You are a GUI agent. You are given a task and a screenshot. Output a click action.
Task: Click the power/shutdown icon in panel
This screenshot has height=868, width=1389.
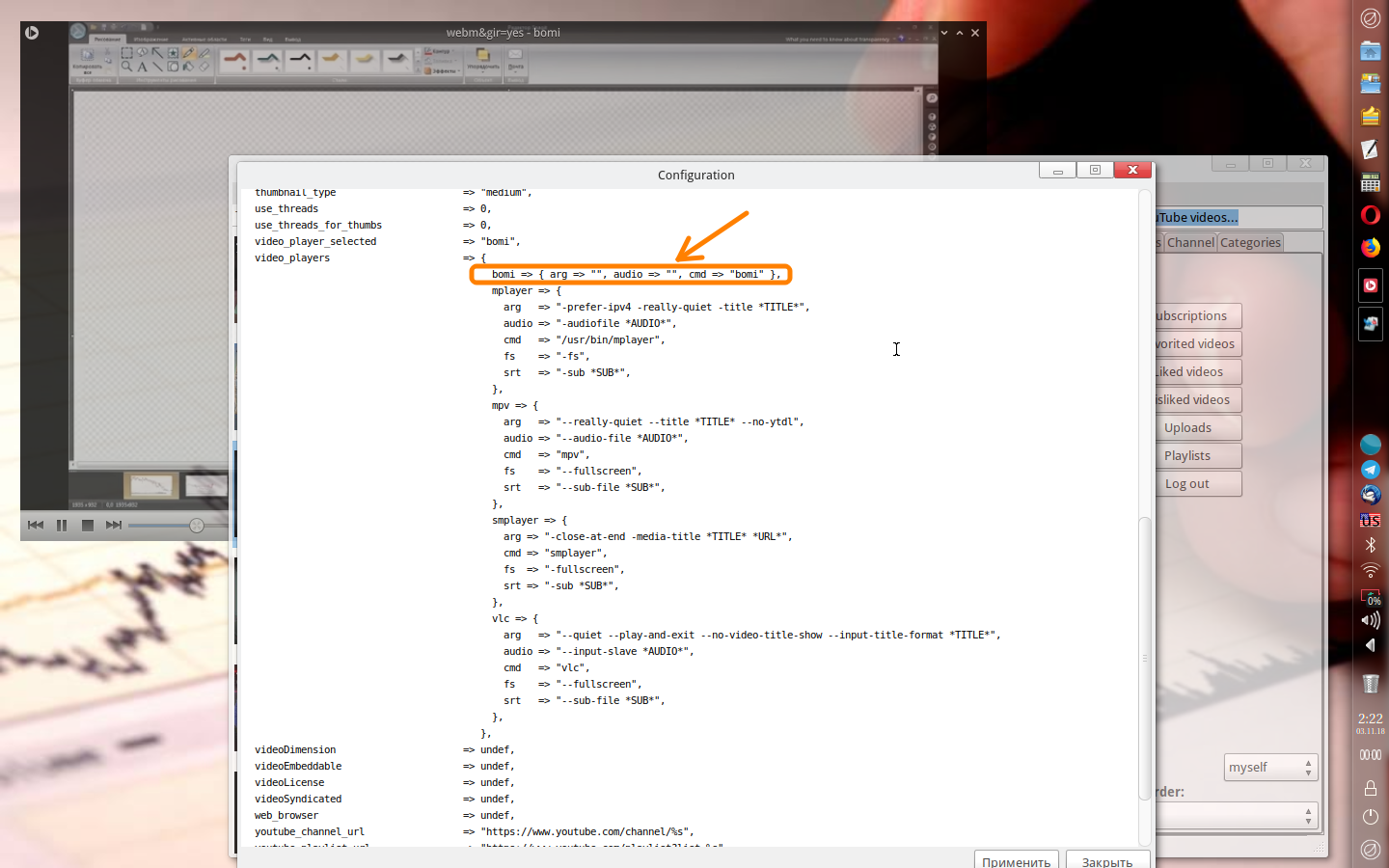pyautogui.click(x=1371, y=817)
